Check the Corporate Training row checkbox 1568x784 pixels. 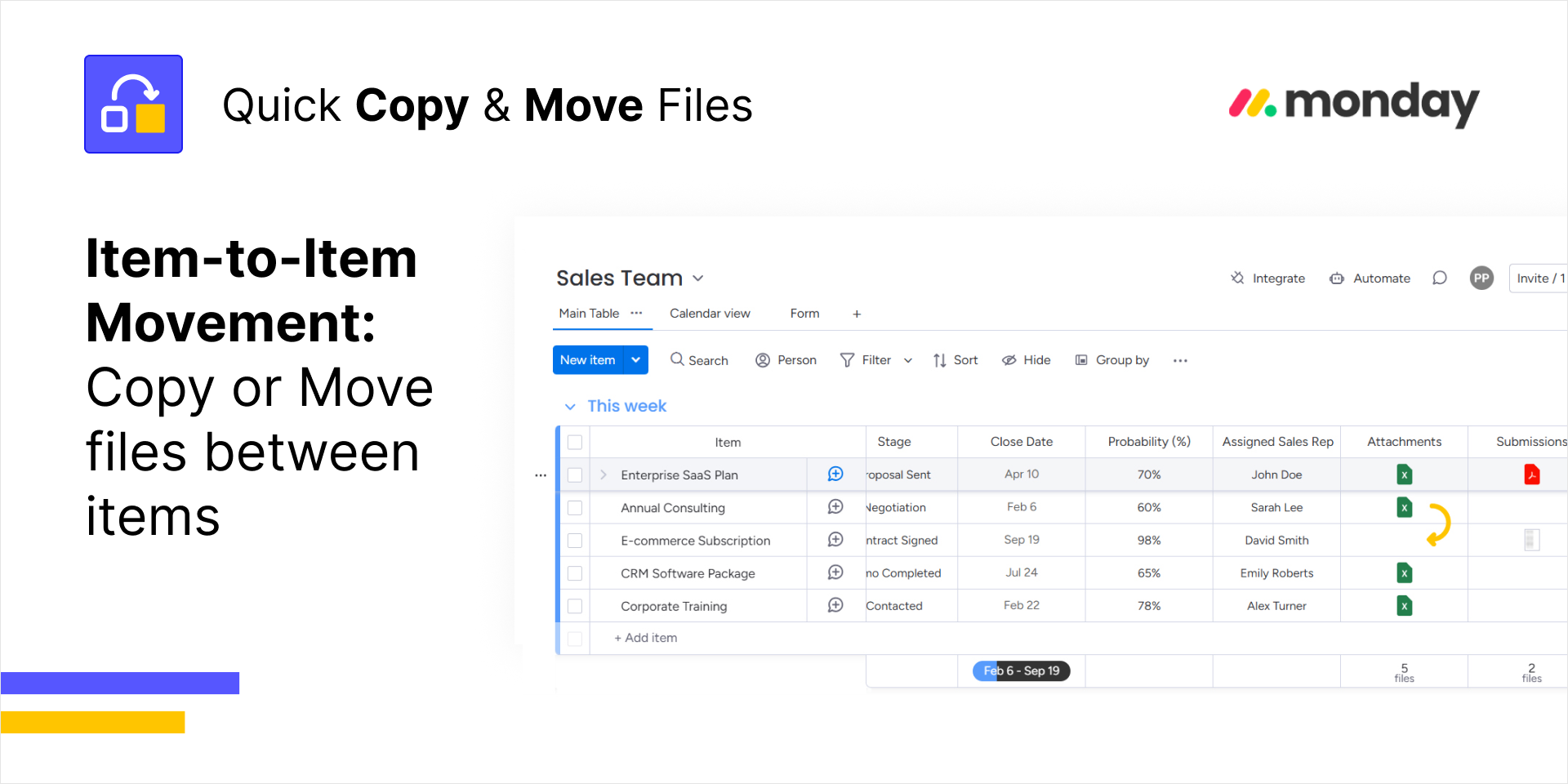575,605
